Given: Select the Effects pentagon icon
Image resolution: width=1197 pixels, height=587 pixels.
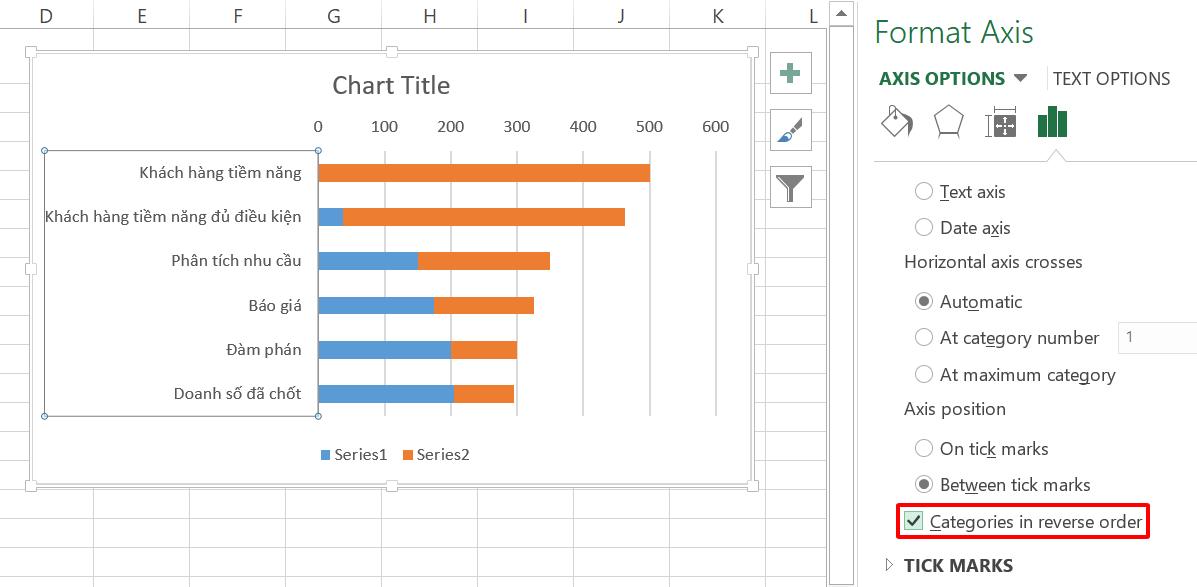Looking at the screenshot, I should click(x=948, y=122).
